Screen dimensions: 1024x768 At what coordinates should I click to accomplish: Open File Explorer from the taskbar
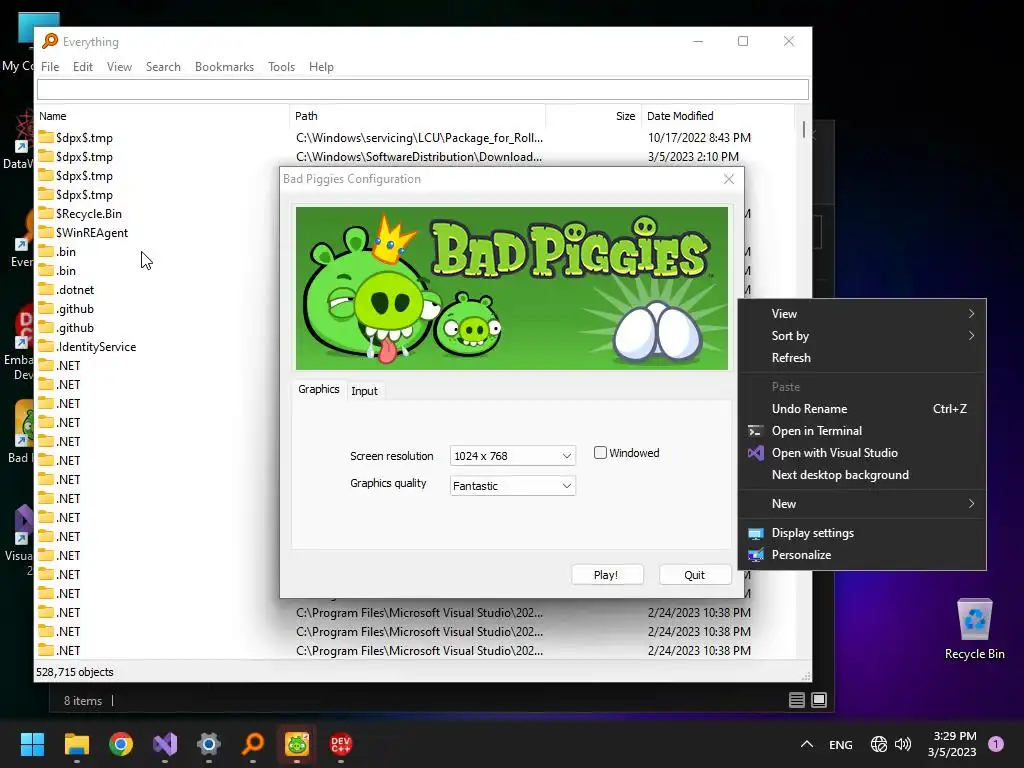tap(76, 744)
